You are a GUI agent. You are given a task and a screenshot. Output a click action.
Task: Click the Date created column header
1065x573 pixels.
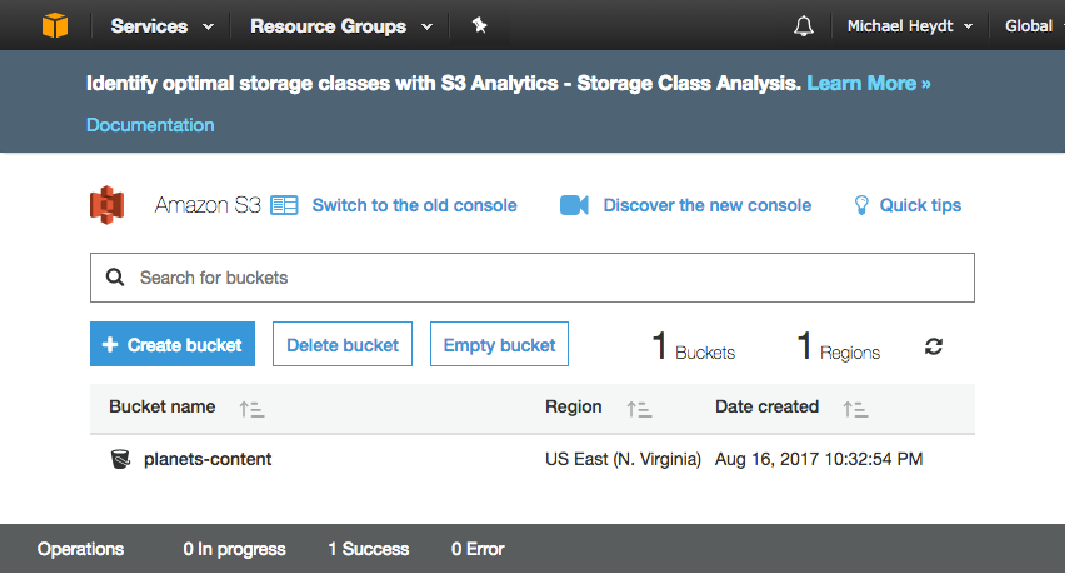pos(767,407)
